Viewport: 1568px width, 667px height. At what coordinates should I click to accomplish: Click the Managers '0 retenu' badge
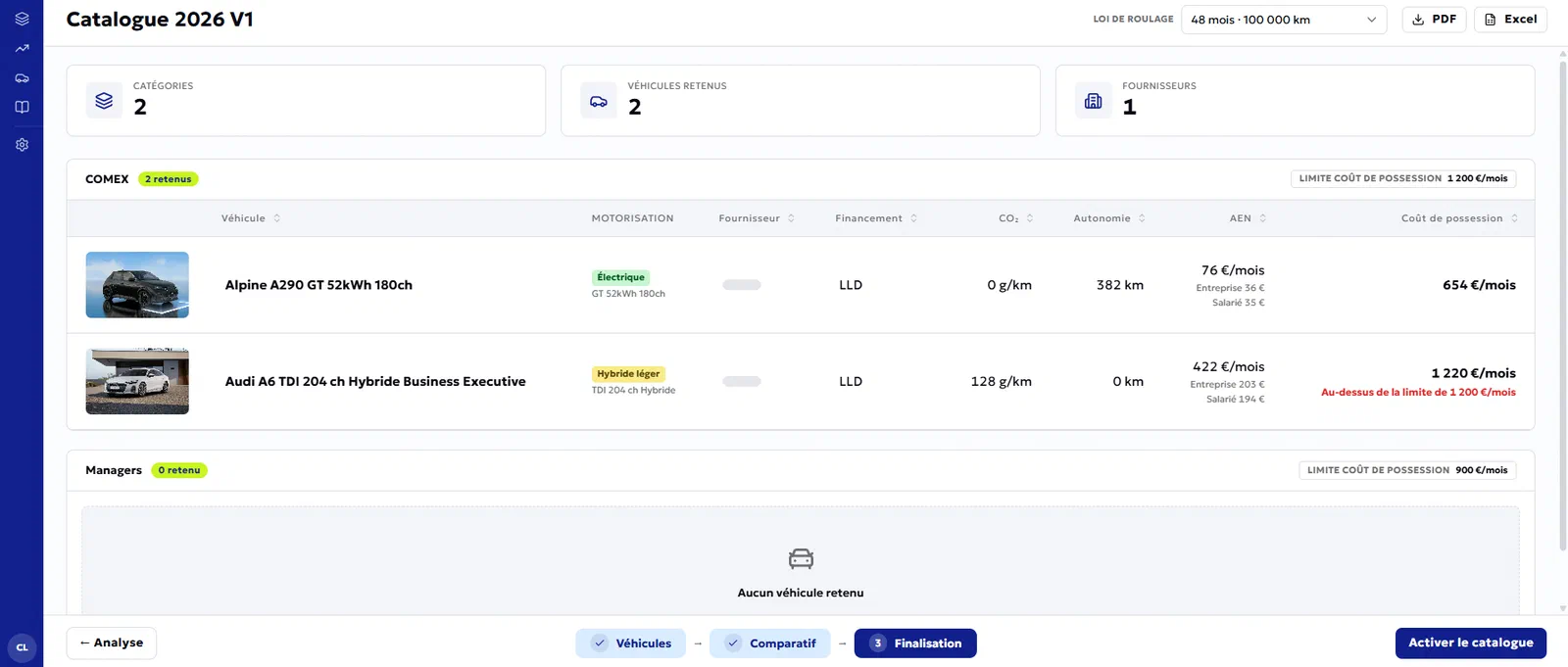[179, 470]
